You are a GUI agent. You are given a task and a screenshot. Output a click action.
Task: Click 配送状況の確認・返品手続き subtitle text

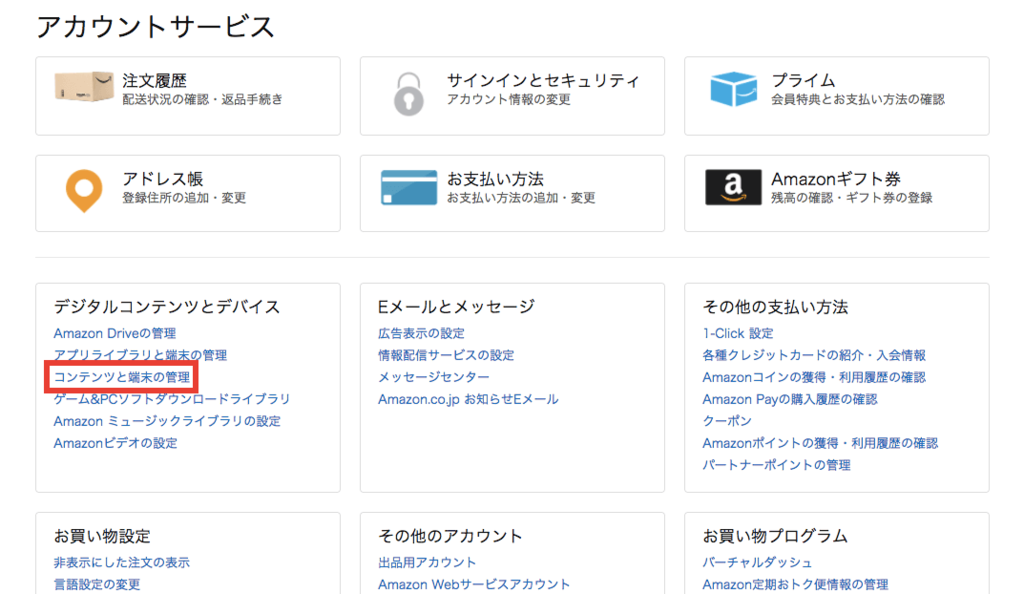click(x=202, y=99)
